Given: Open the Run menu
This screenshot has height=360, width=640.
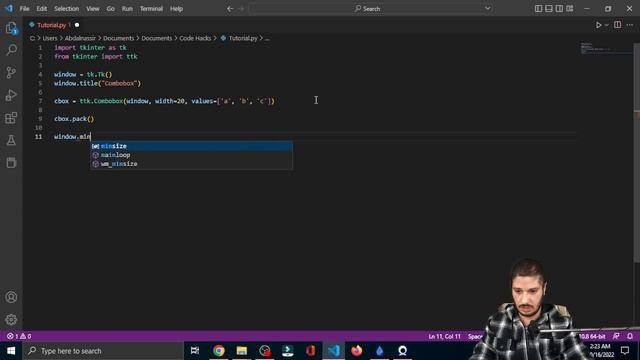Looking at the screenshot, I should pyautogui.click(x=127, y=9).
